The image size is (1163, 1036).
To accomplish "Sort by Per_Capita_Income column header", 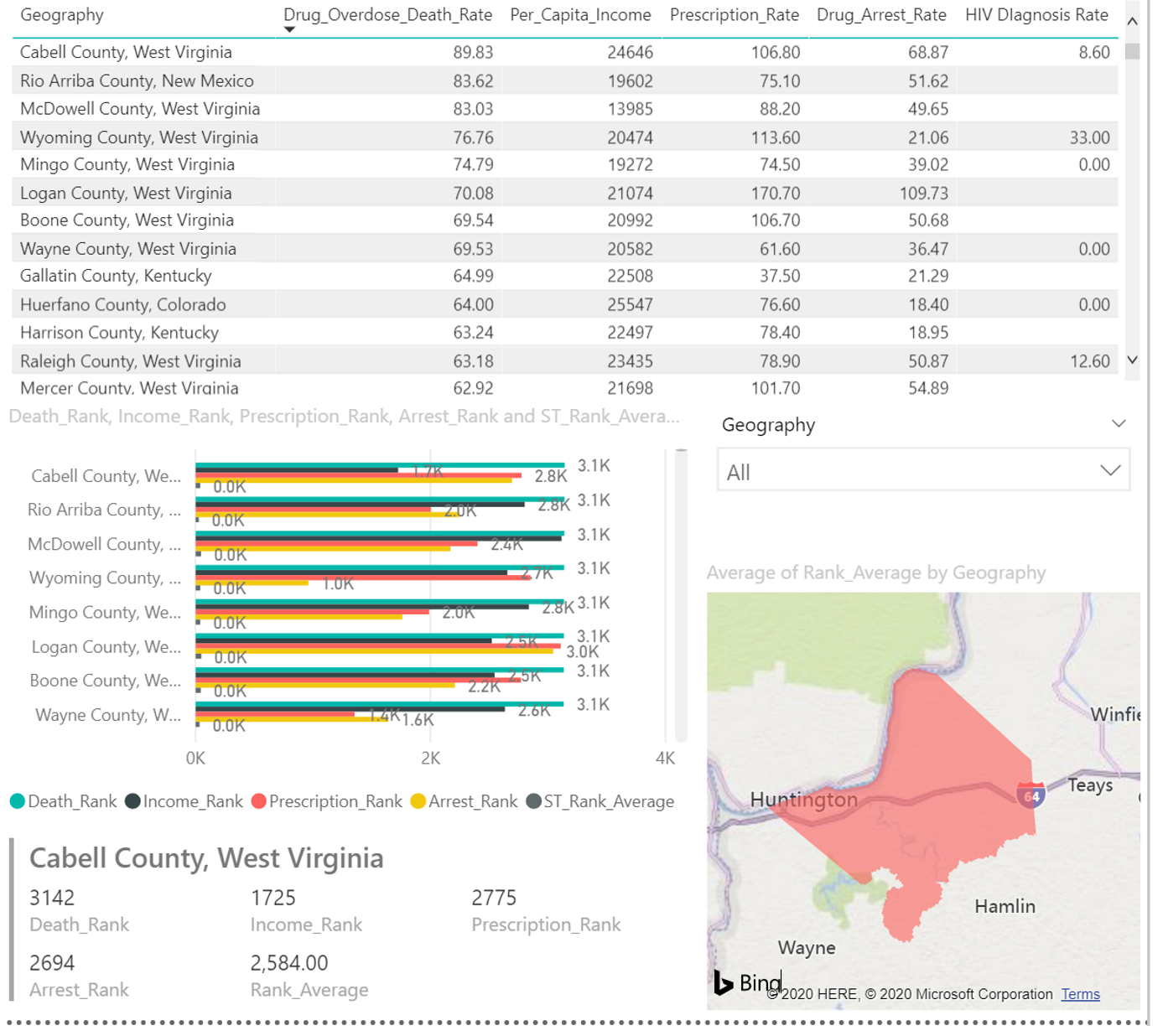I will tap(580, 15).
